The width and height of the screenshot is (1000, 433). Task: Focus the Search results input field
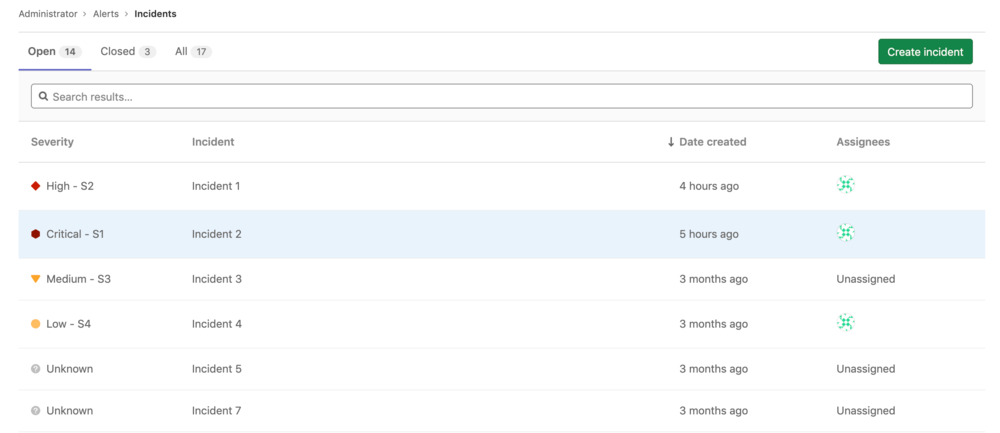click(x=500, y=97)
